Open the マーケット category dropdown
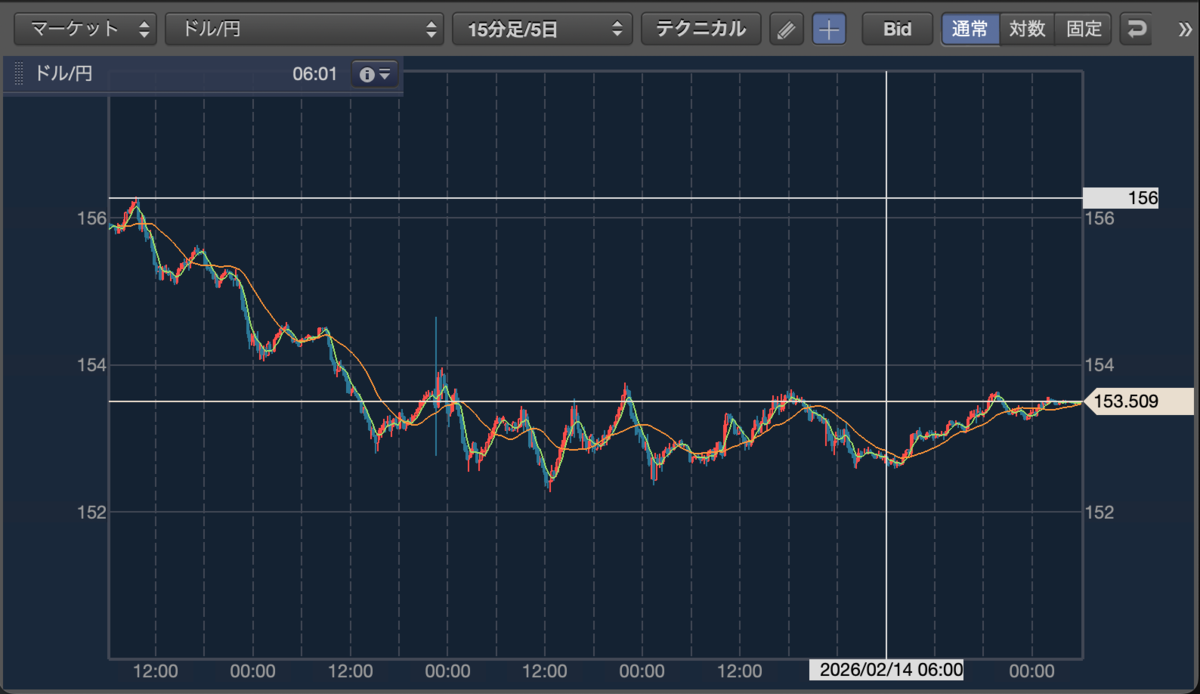Image resolution: width=1200 pixels, height=694 pixels. (x=86, y=29)
